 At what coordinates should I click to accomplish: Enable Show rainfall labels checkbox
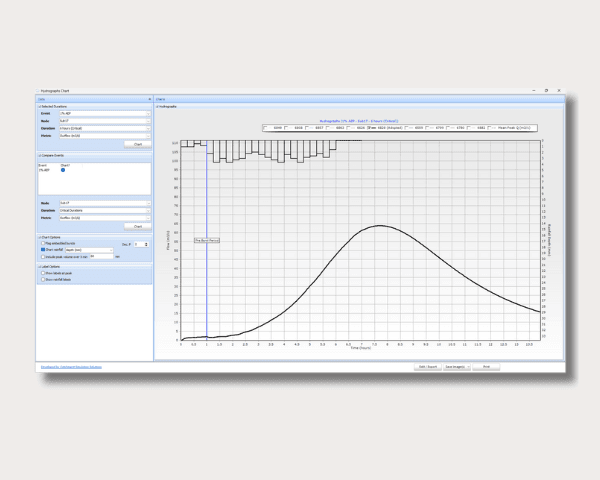click(43, 279)
